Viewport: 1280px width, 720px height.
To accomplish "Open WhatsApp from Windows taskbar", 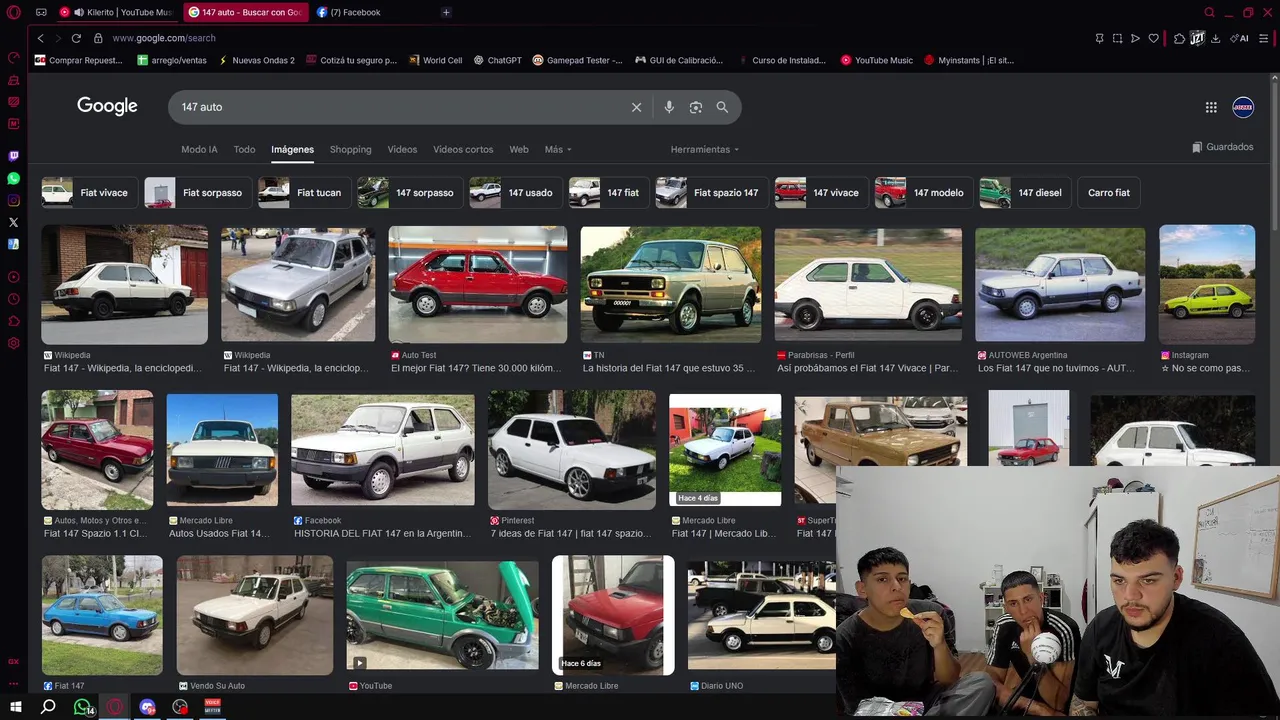I will (83, 707).
